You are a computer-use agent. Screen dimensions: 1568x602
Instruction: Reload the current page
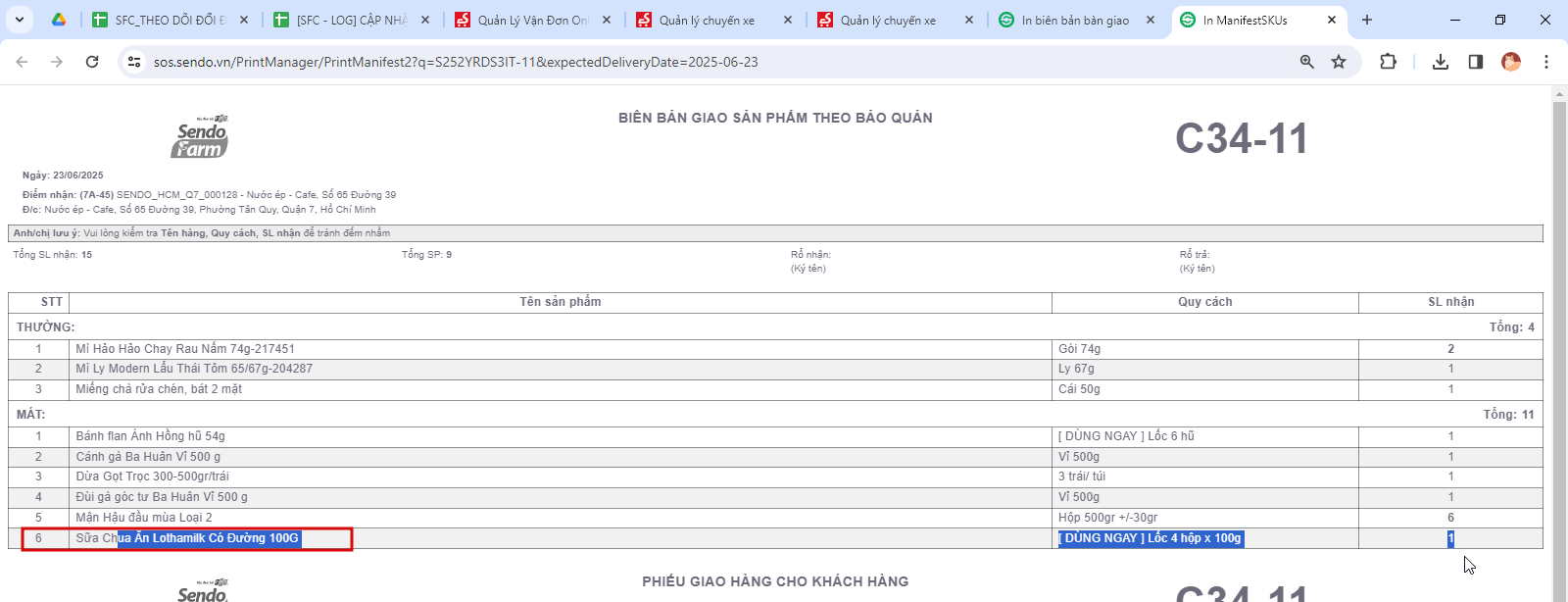(x=92, y=62)
